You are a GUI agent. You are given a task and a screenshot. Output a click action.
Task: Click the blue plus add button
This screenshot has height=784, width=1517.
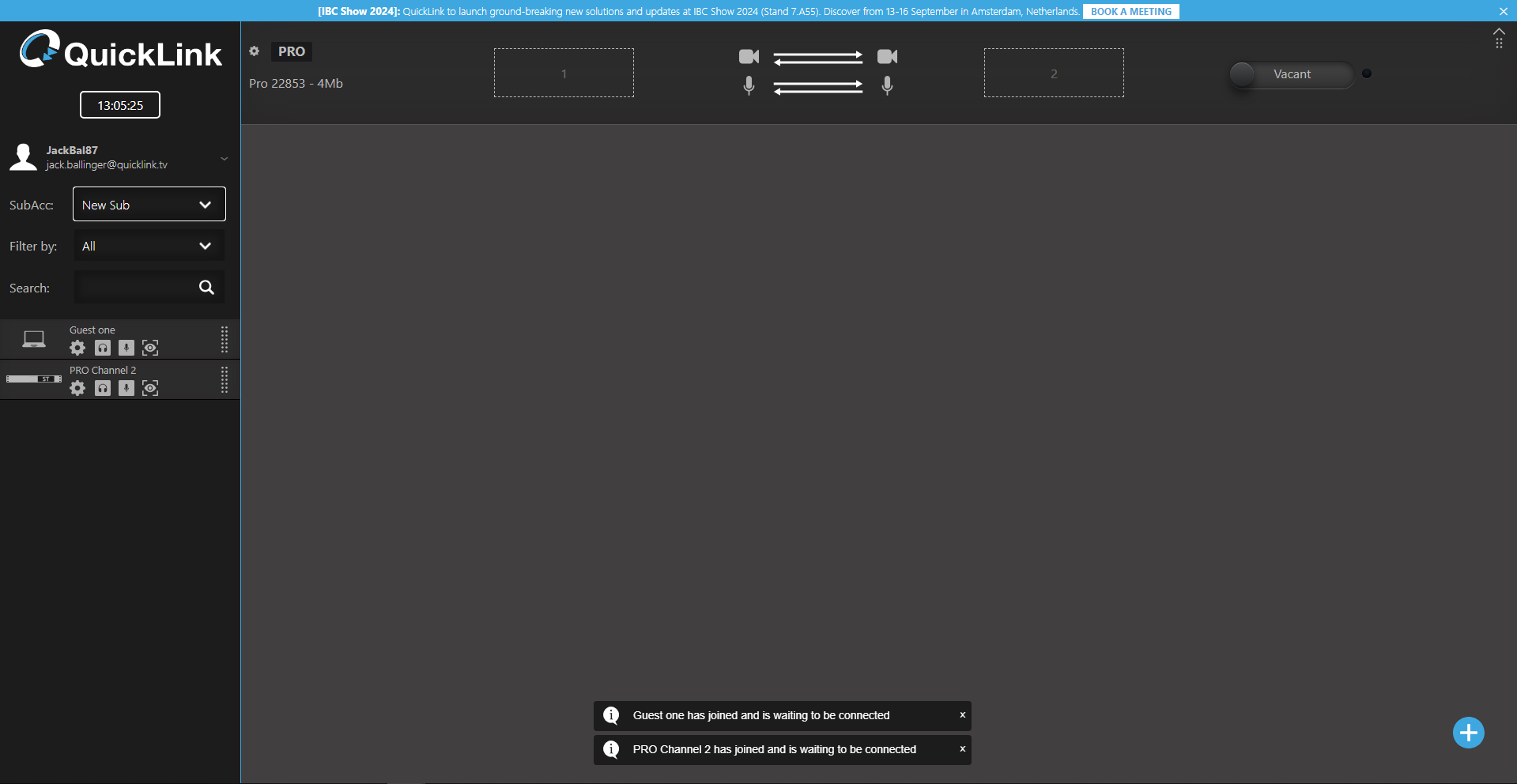pos(1468,733)
